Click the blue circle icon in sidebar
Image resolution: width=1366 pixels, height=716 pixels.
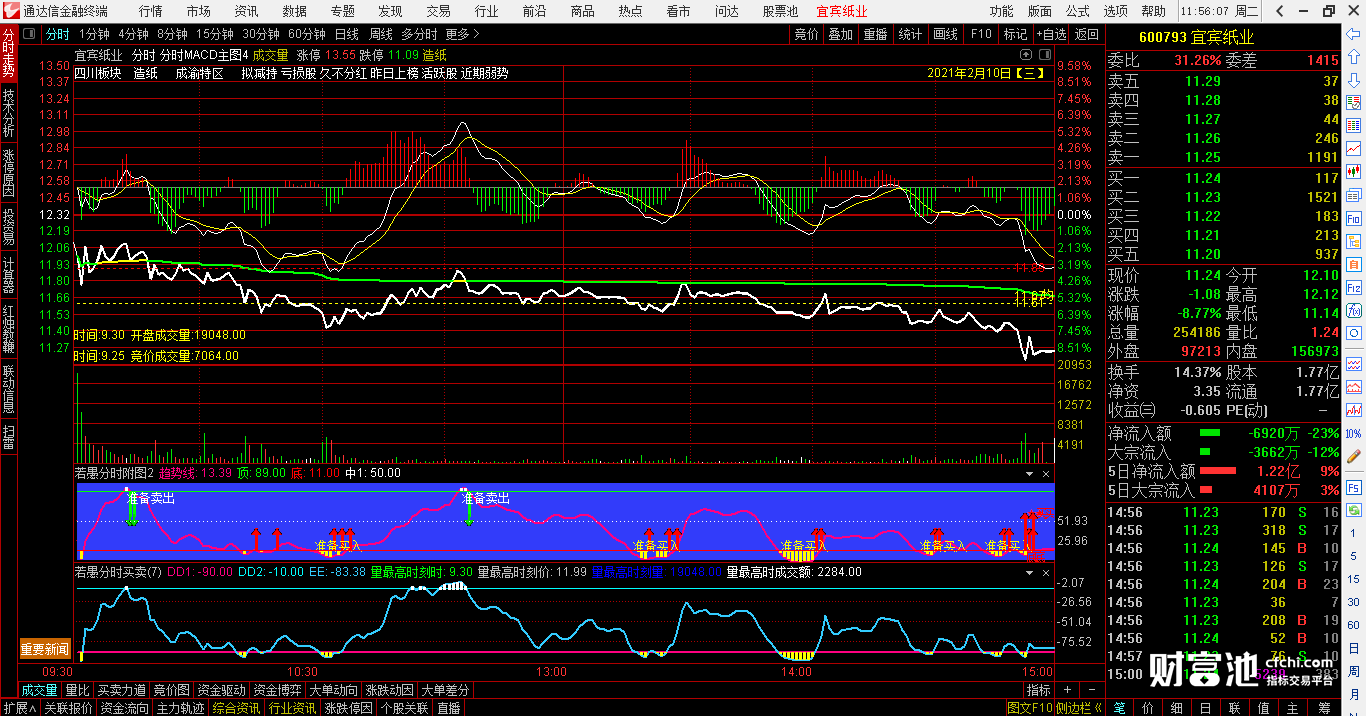pos(1353,332)
